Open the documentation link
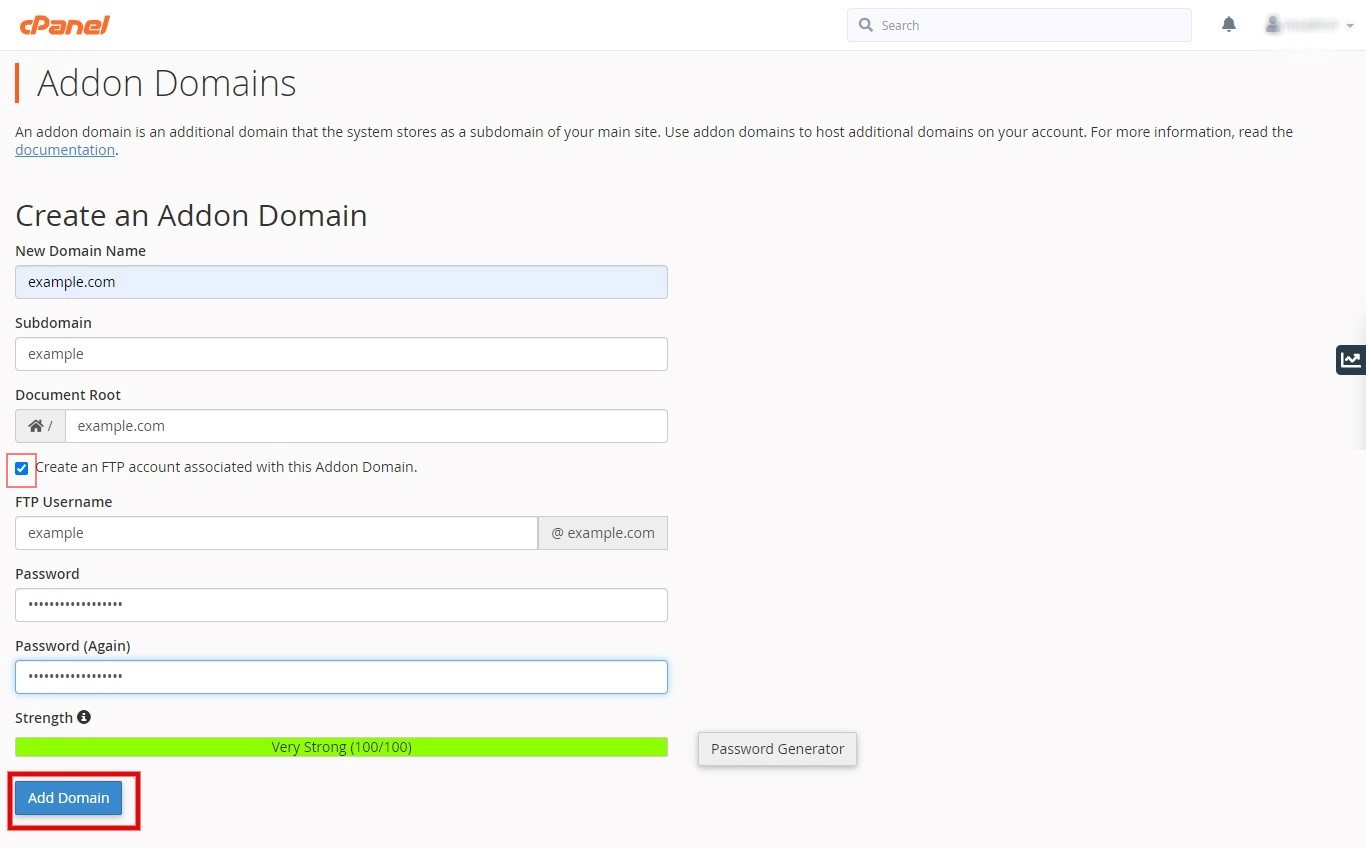 (65, 150)
